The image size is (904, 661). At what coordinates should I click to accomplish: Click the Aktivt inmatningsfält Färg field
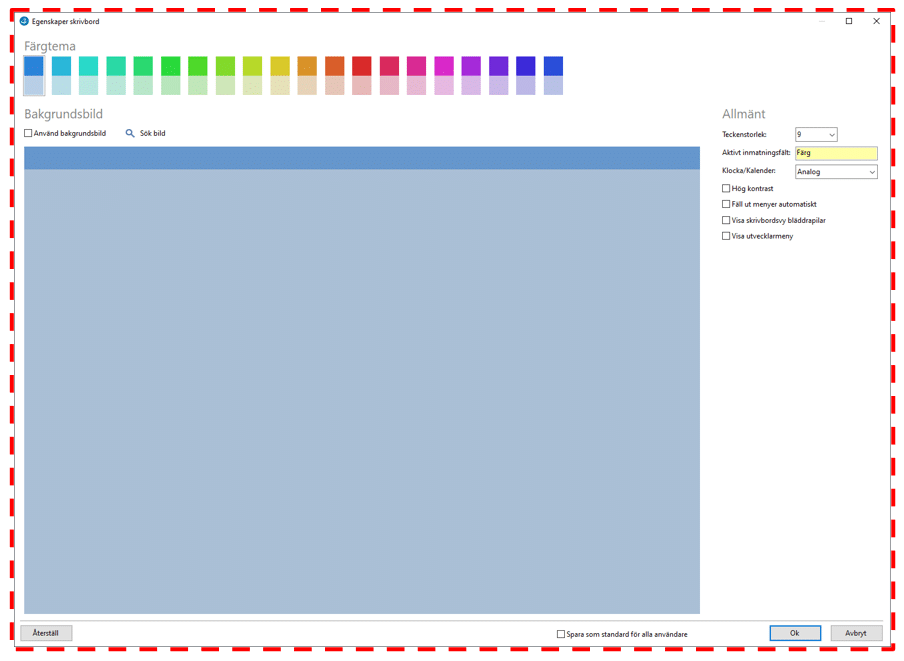pyautogui.click(x=836, y=153)
